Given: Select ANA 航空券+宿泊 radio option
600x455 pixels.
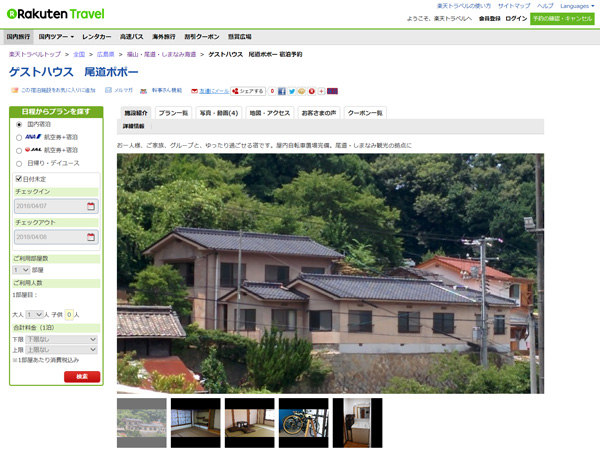Looking at the screenshot, I should 19,138.
